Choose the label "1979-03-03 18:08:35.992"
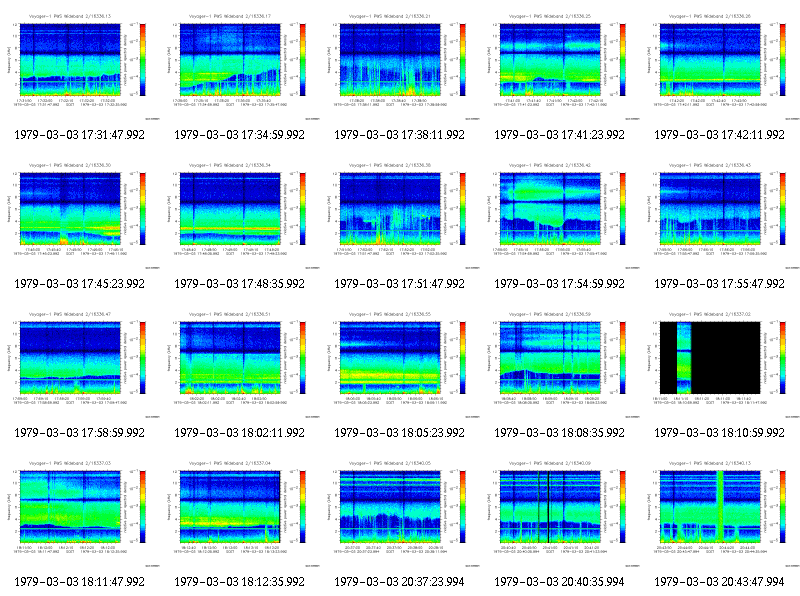Screen dimensions: 800x596 [560, 433]
